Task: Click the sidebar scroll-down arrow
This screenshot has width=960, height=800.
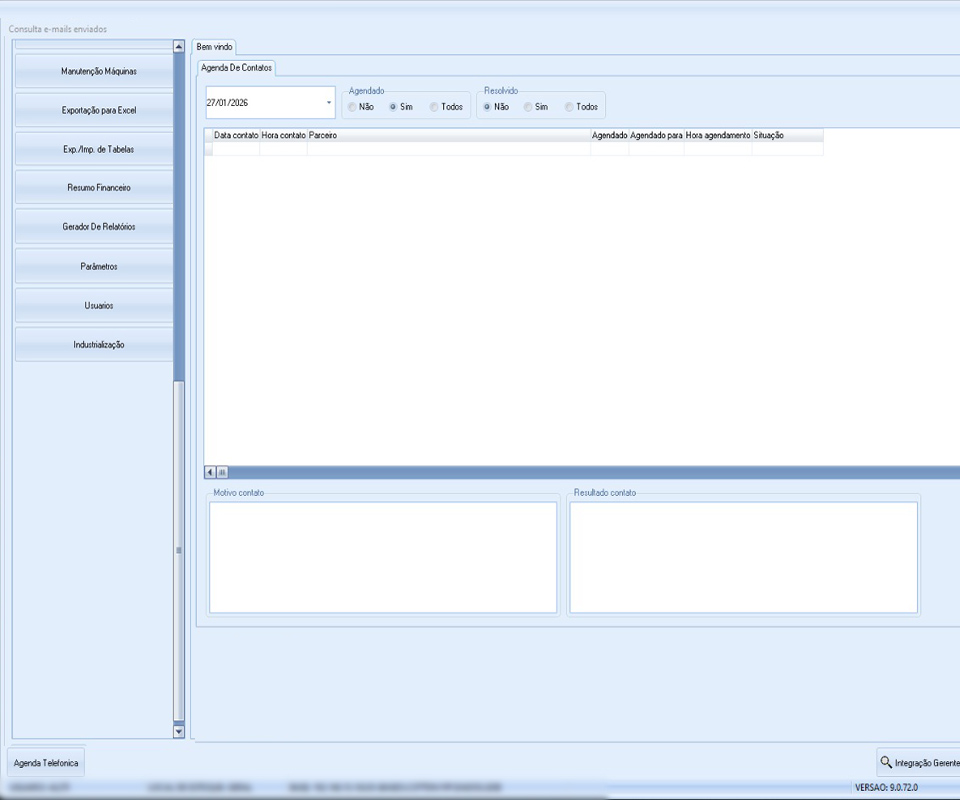Action: [x=179, y=731]
